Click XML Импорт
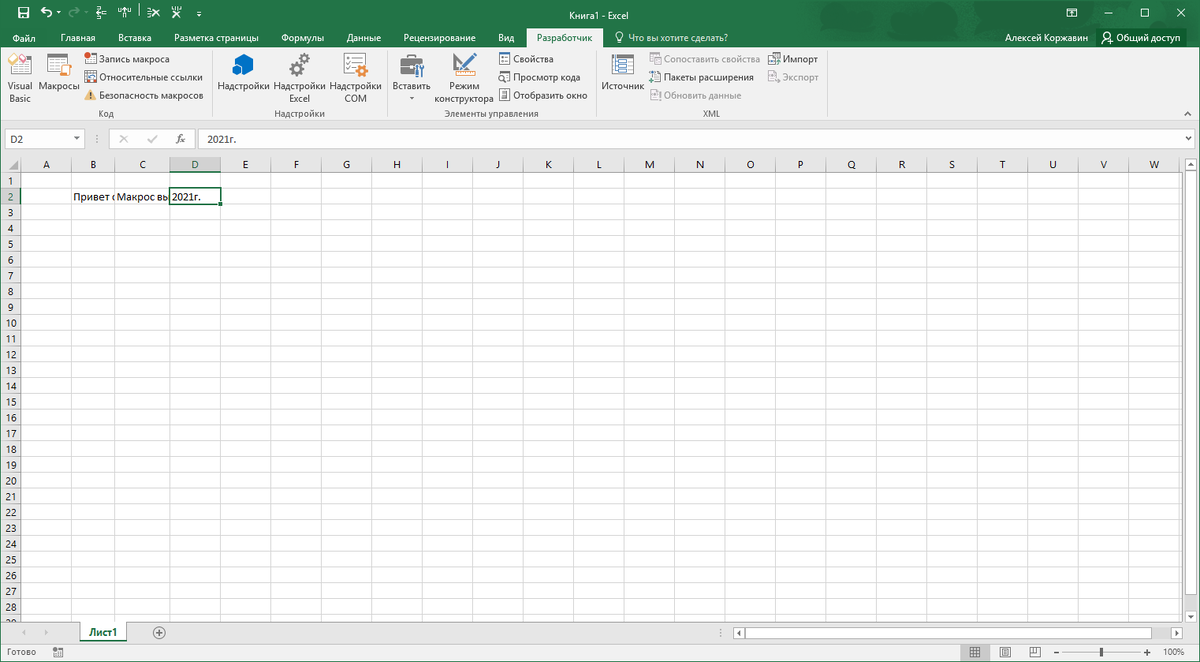Viewport: 1200px width, 662px height. 792,59
